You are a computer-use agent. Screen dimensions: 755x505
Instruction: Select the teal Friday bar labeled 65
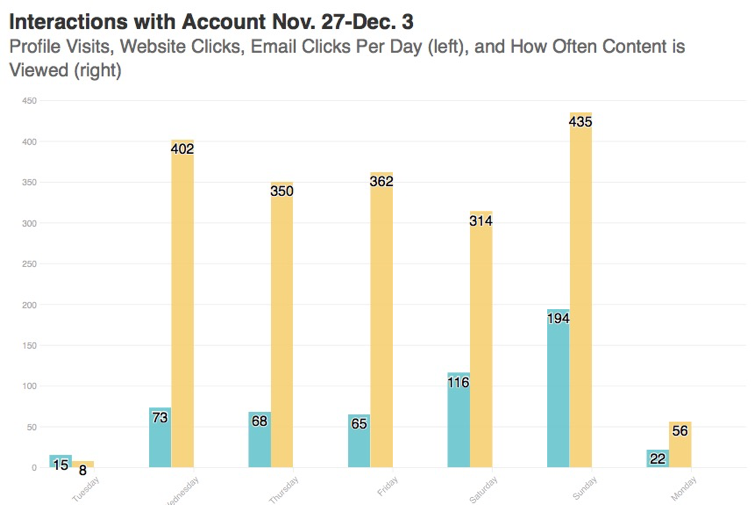click(x=359, y=441)
